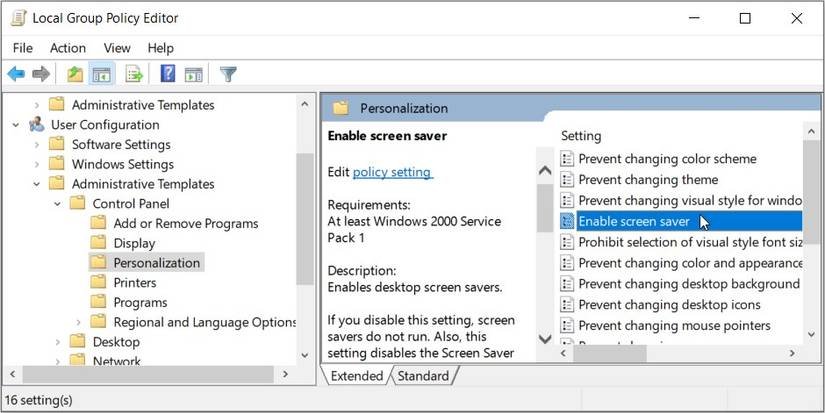The image size is (825, 413).
Task: Open the Action menu
Action: coord(68,48)
